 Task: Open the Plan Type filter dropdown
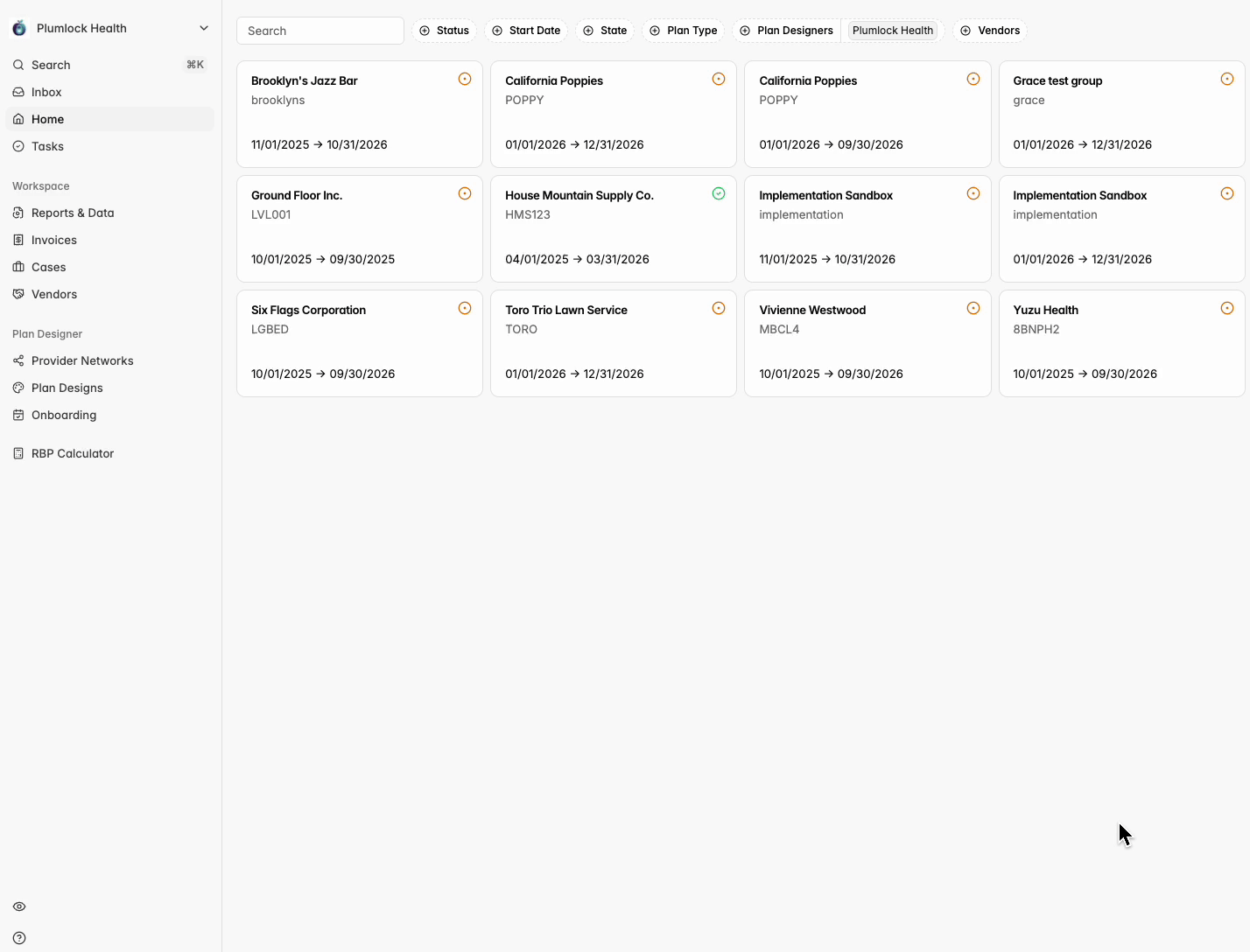[683, 31]
